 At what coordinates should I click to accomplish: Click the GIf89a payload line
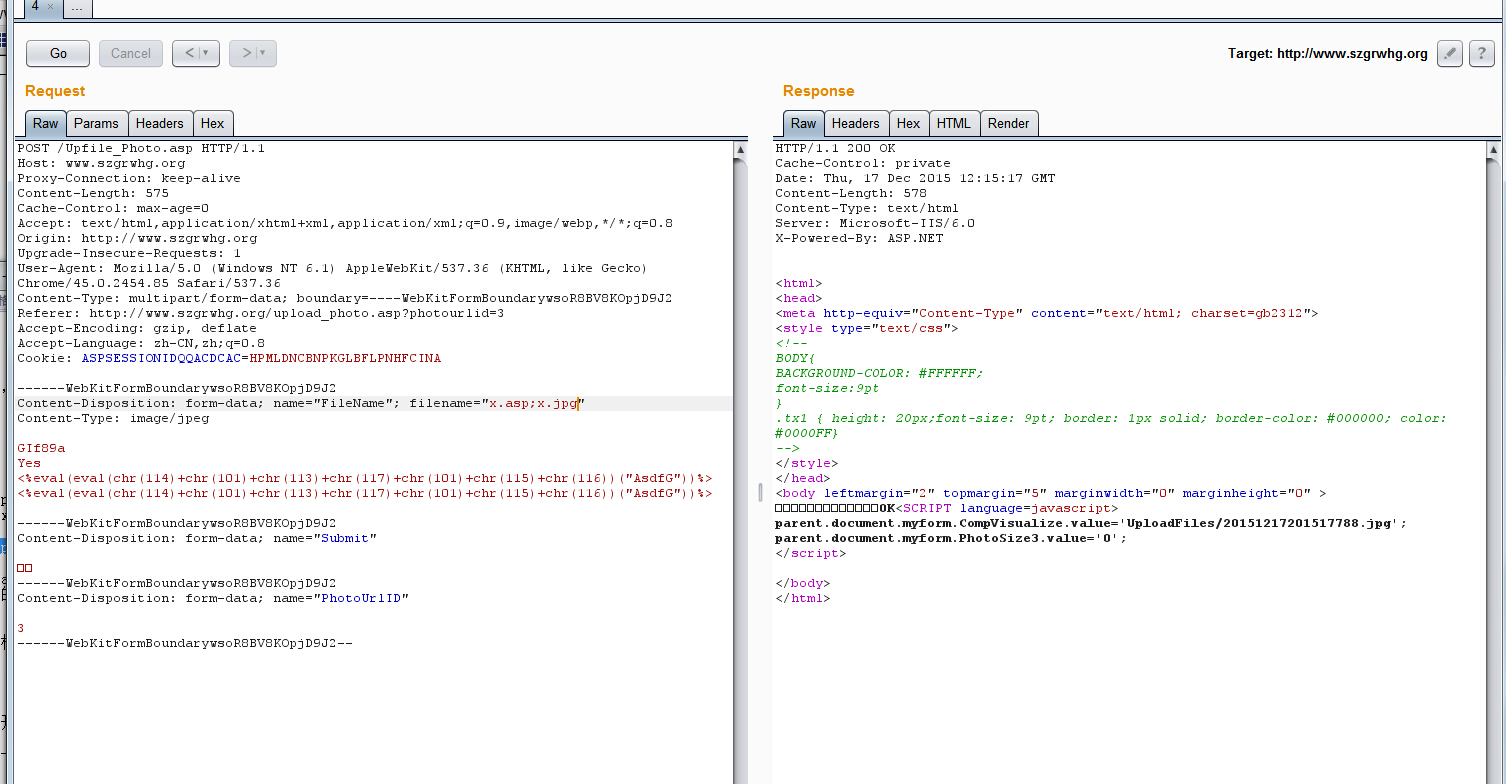coord(41,448)
